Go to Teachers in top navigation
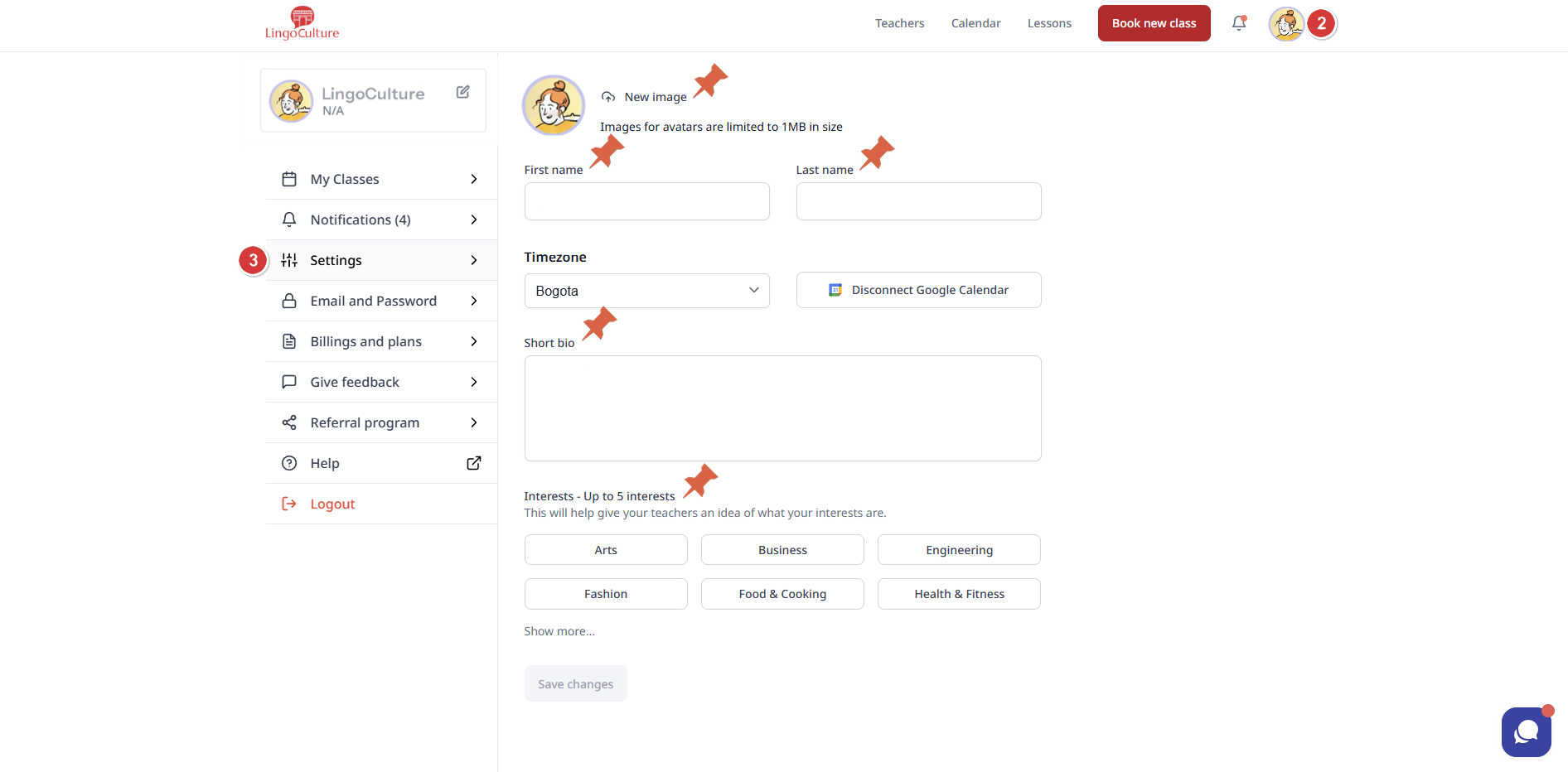The image size is (1568, 772). 899,23
